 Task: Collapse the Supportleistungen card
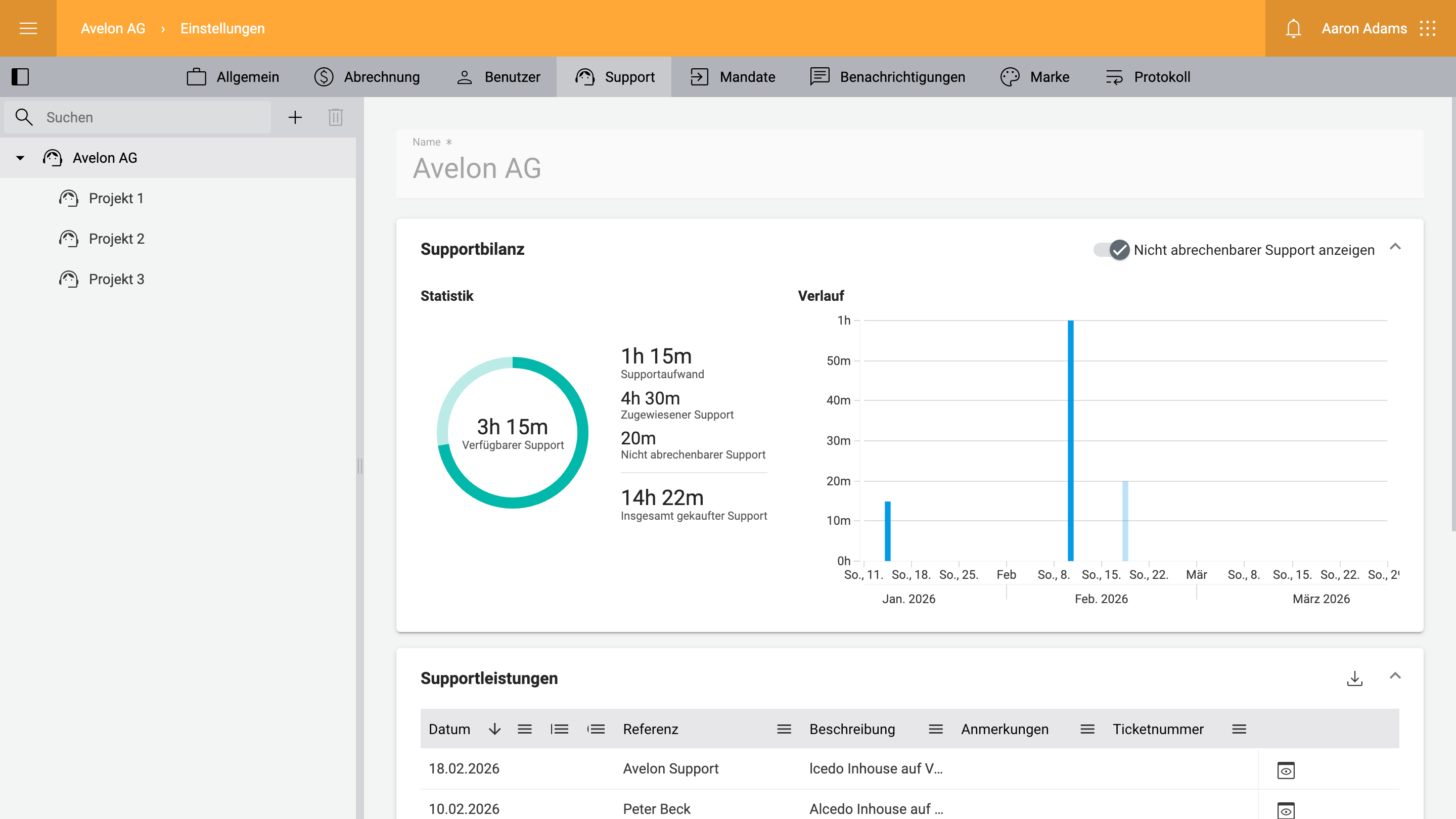pyautogui.click(x=1395, y=676)
